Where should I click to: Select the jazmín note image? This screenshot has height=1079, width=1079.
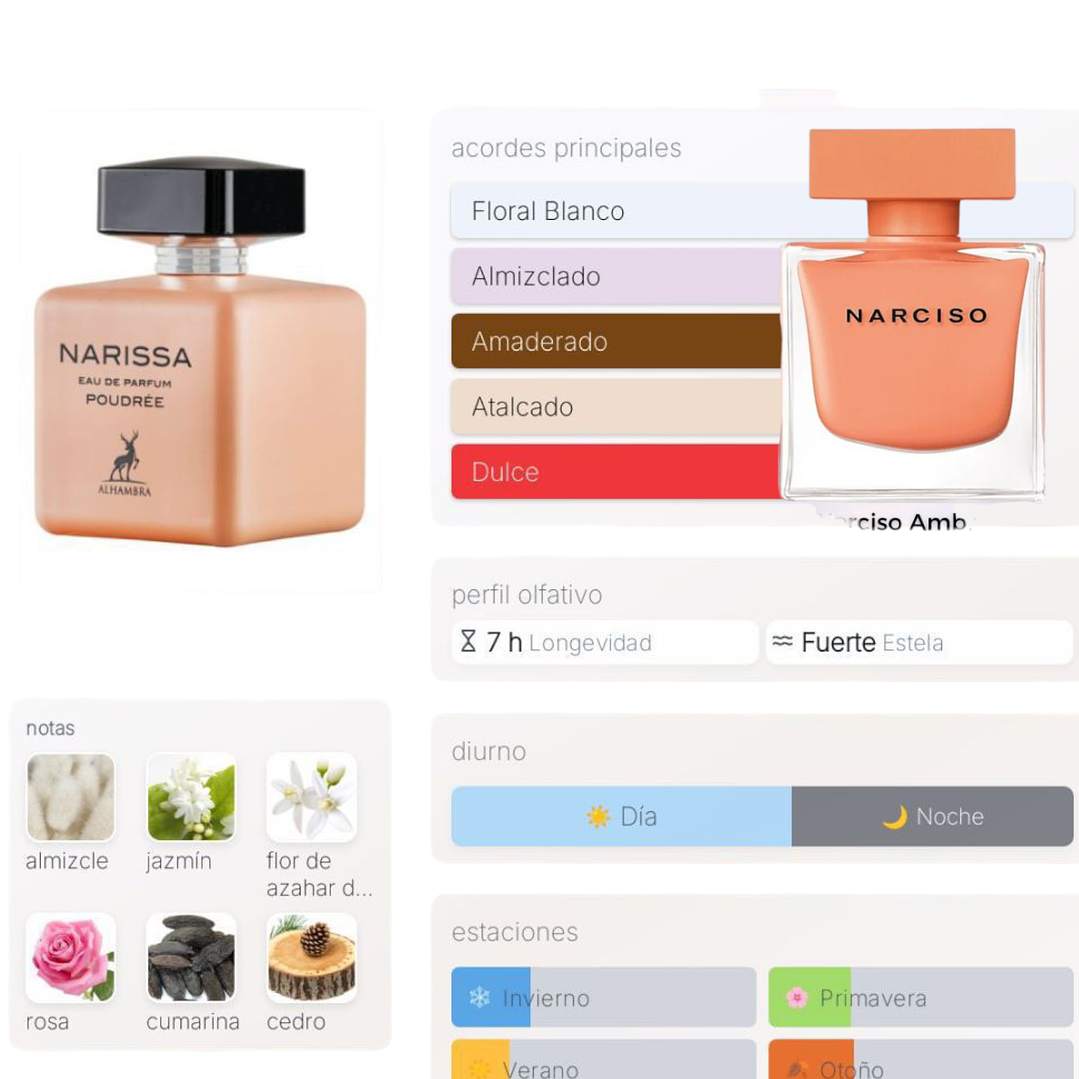point(191,797)
